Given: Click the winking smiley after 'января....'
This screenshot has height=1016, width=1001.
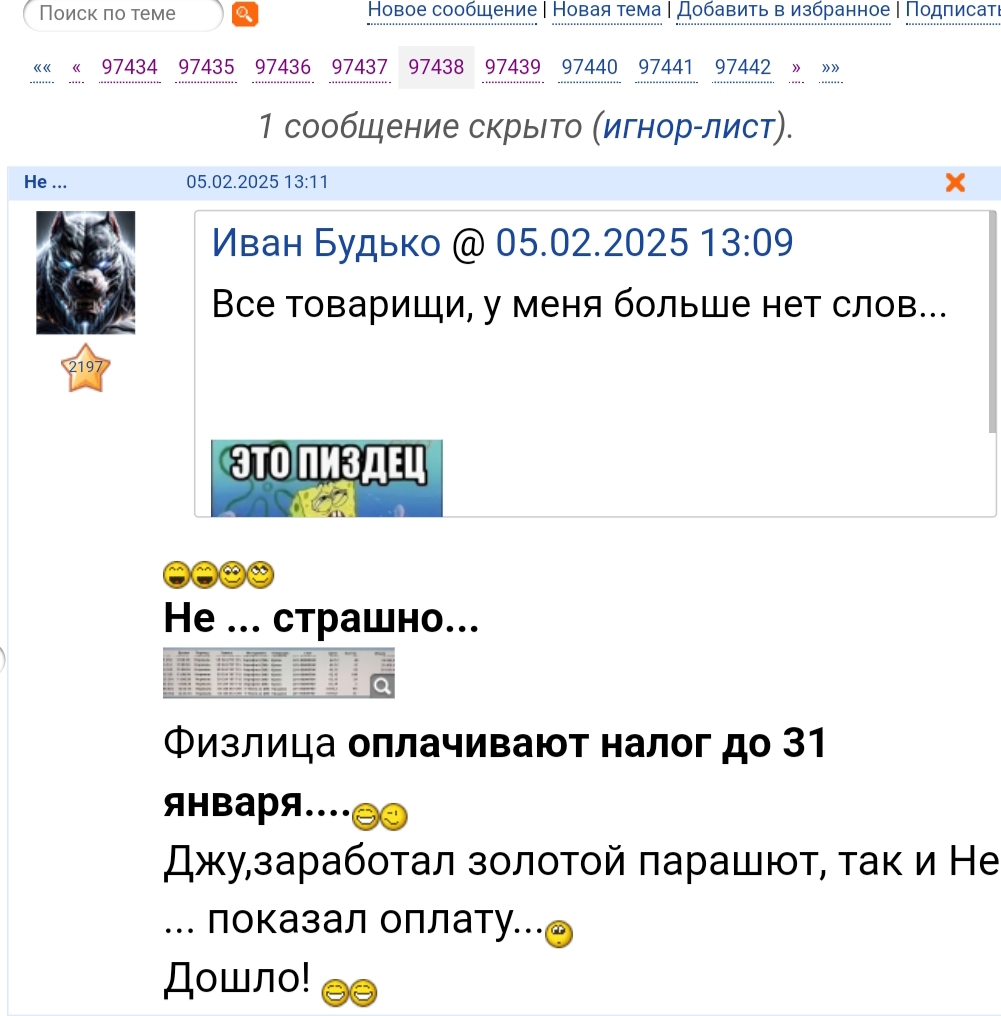Looking at the screenshot, I should 394,816.
